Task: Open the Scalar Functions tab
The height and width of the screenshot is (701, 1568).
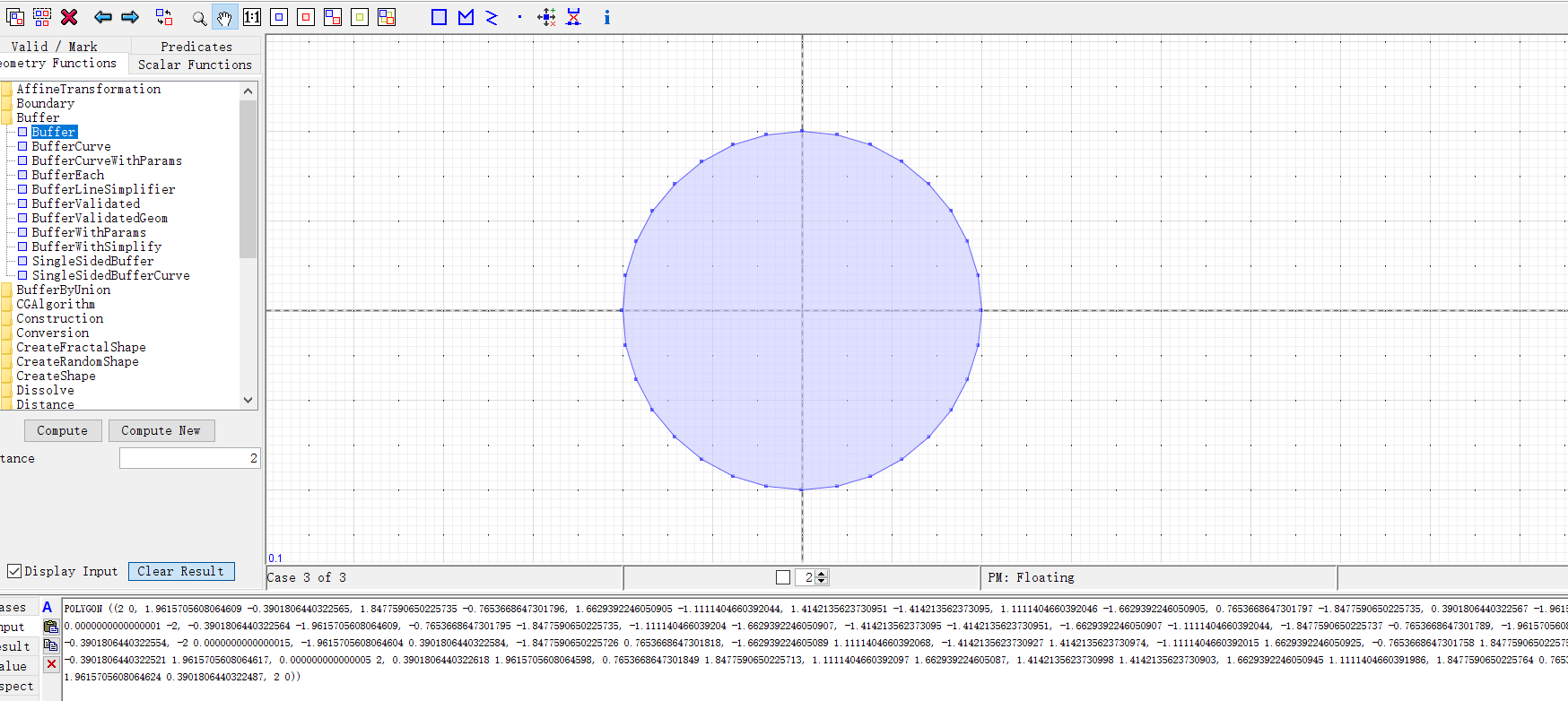Action: pos(195,65)
